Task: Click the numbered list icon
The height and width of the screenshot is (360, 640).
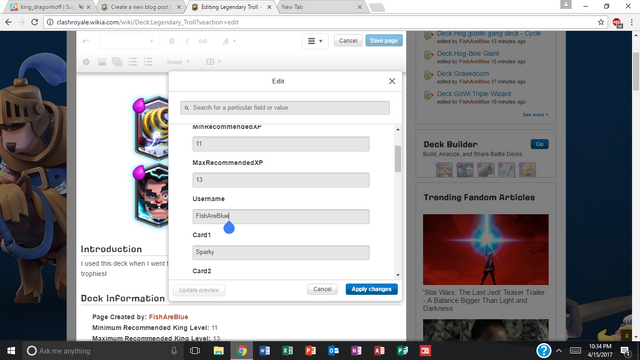Action: pyautogui.click(x=148, y=62)
